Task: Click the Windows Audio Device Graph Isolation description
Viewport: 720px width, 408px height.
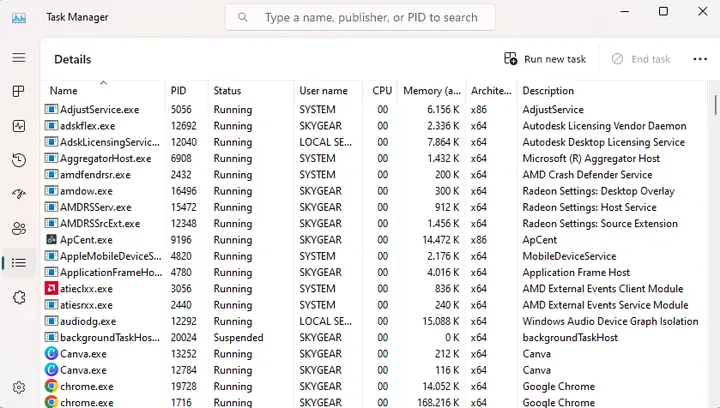Action: point(610,321)
